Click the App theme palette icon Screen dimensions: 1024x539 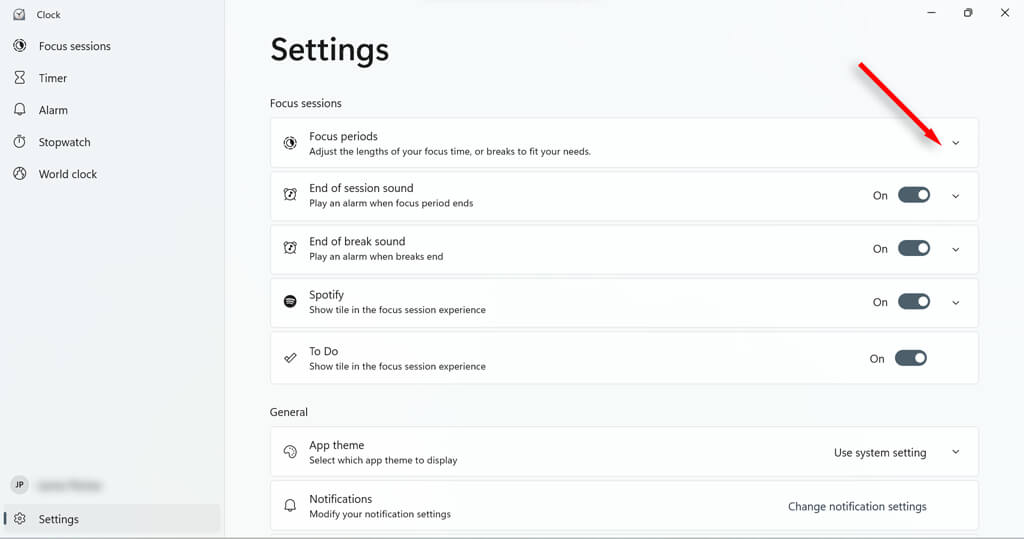[x=290, y=452]
